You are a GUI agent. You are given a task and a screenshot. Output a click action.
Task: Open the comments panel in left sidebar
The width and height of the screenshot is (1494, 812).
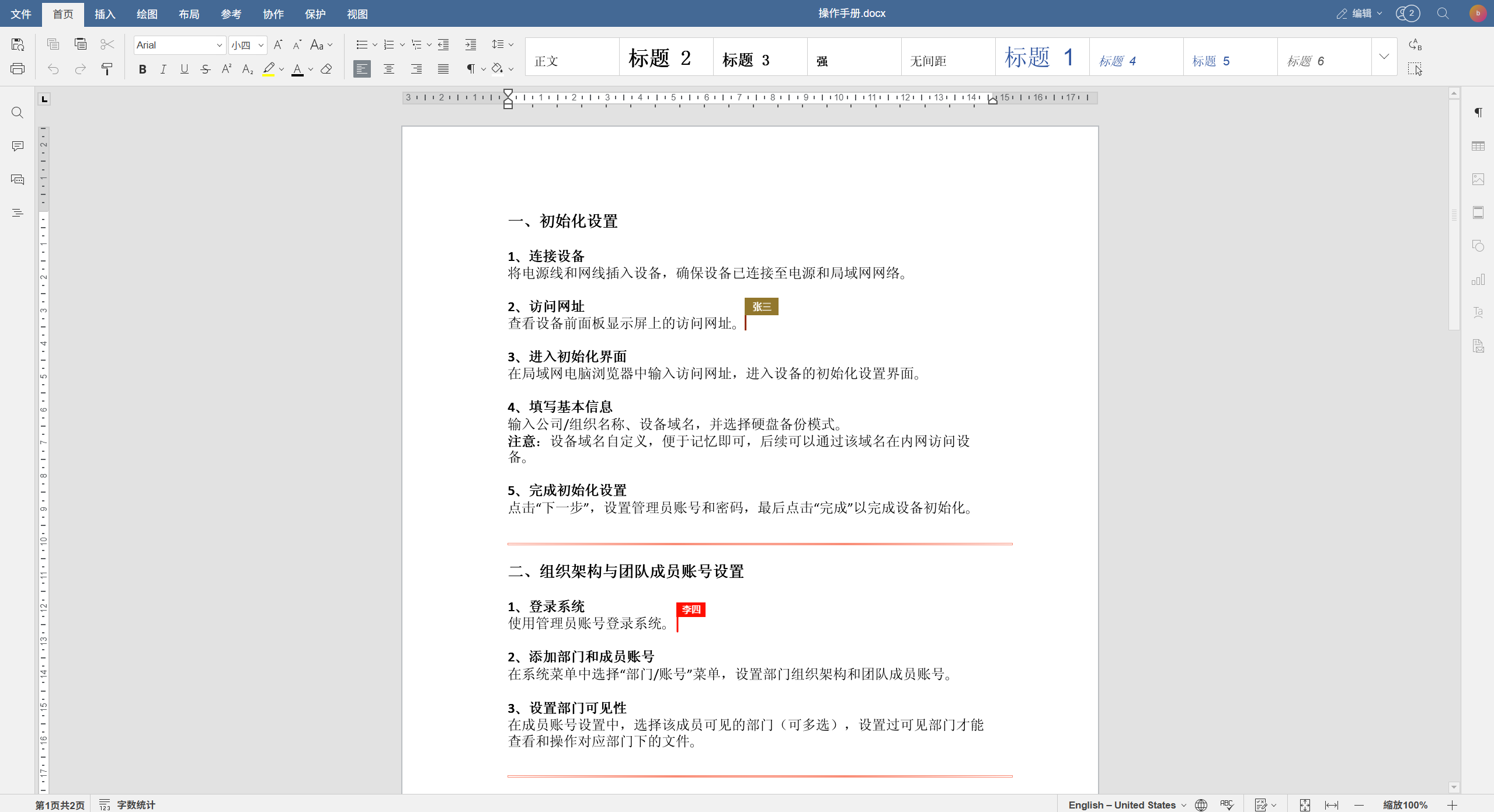tap(18, 146)
